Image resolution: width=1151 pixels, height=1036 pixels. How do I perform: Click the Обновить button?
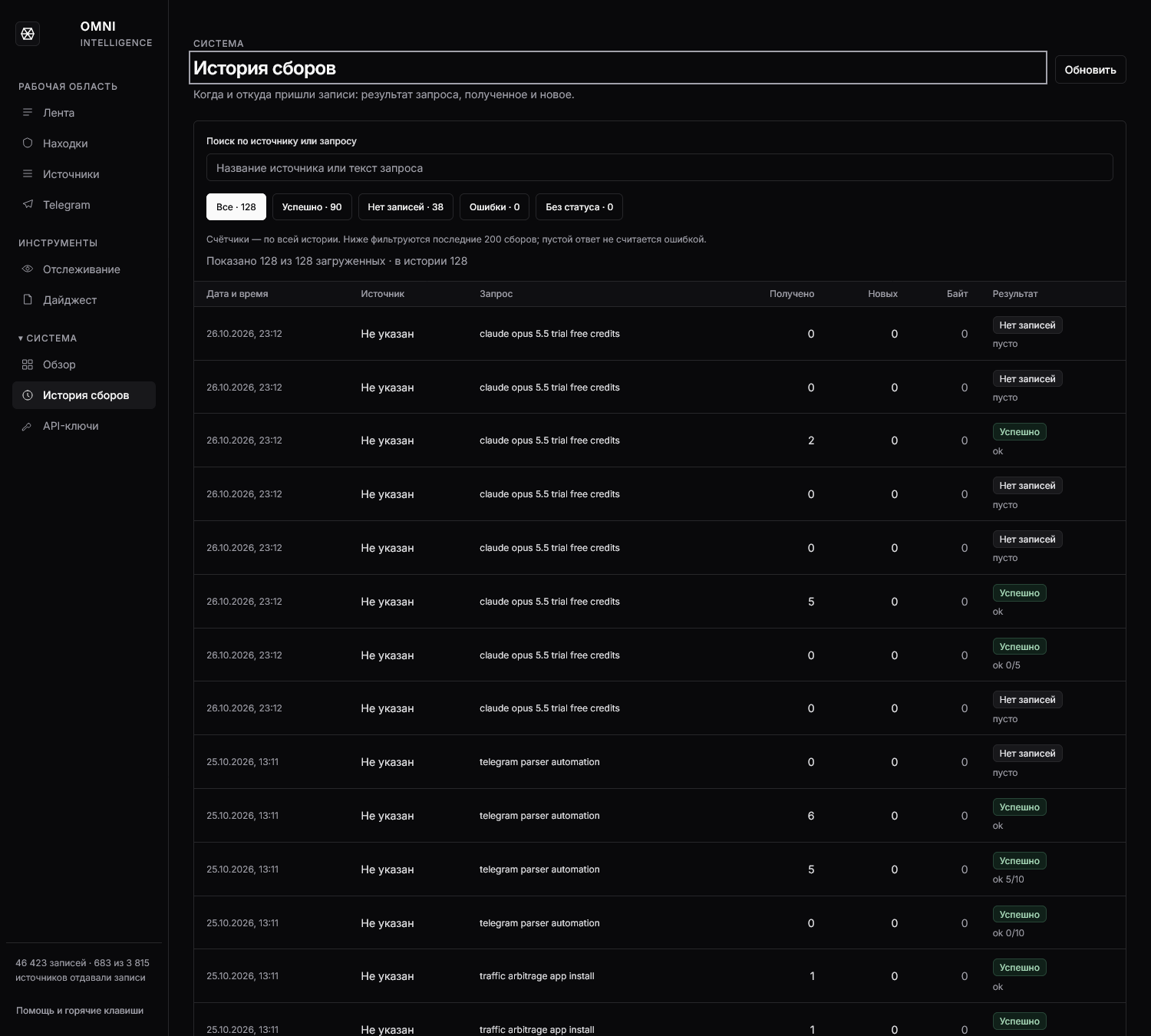pyautogui.click(x=1090, y=70)
